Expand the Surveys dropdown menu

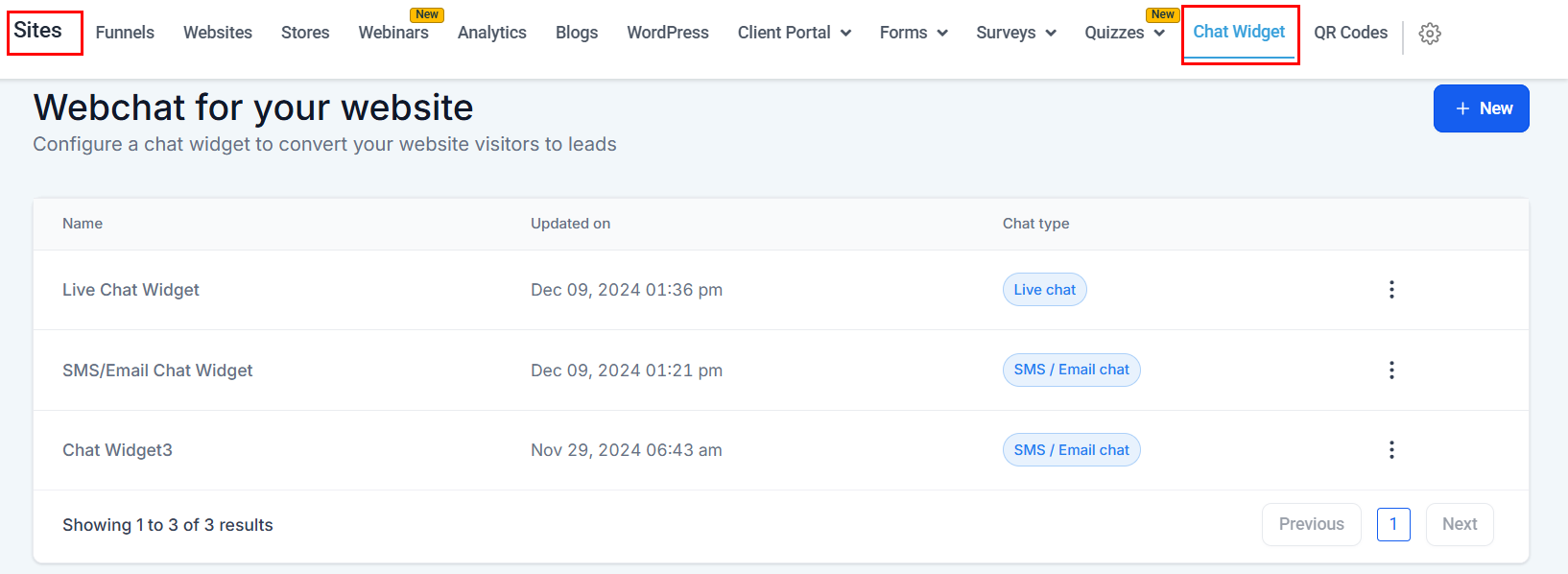pos(1016,33)
